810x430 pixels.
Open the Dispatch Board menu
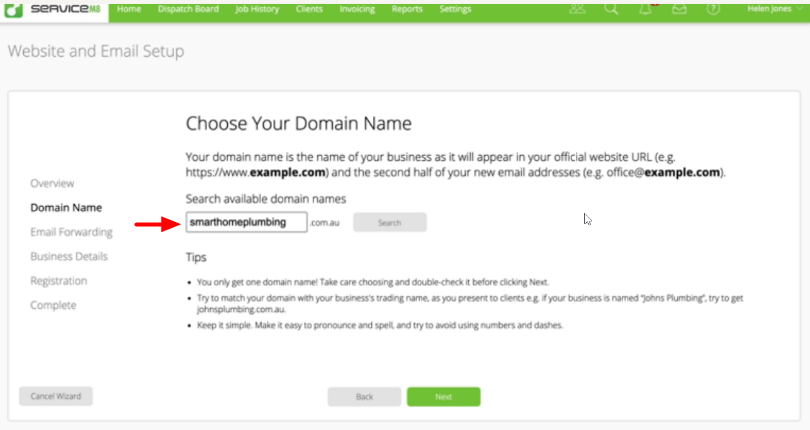click(x=188, y=9)
